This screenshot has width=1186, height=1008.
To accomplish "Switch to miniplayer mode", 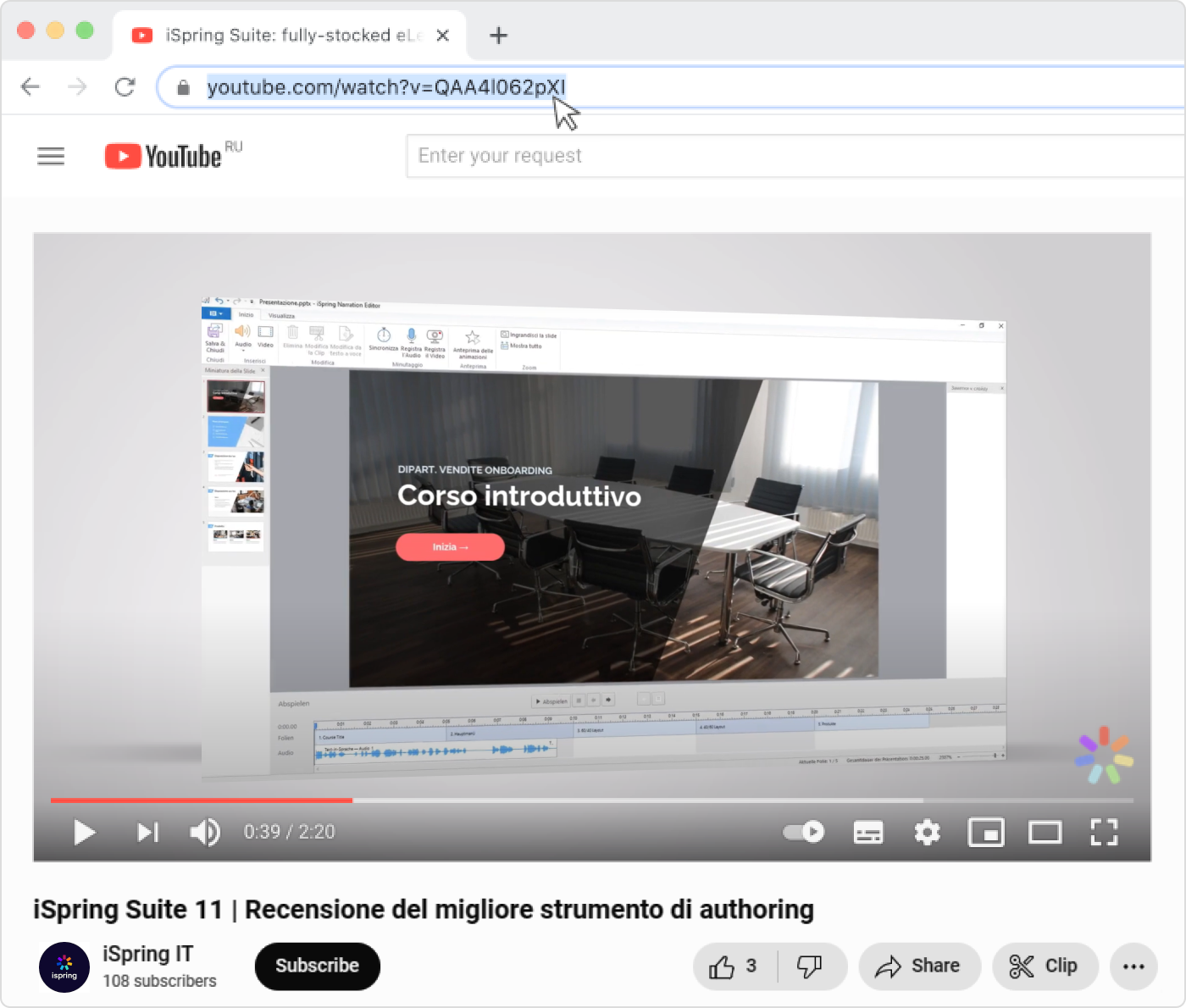I will (x=986, y=833).
